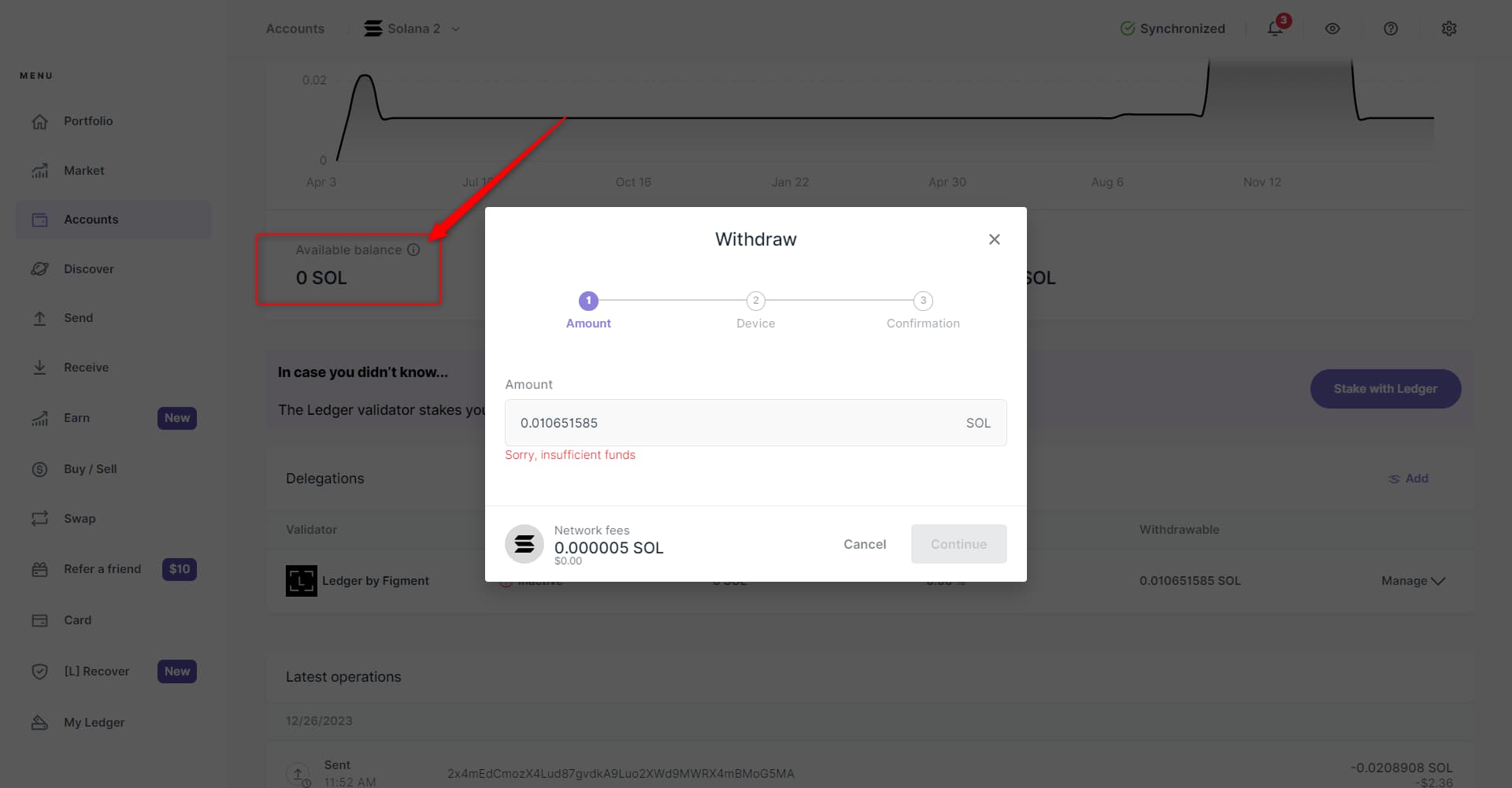1512x788 pixels.
Task: Open the Swap section in sidebar
Action: 80,519
